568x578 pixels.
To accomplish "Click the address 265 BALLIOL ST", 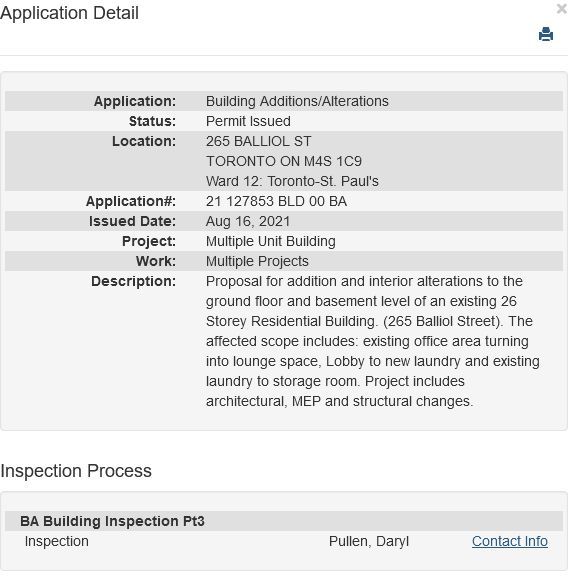I will (x=258, y=141).
